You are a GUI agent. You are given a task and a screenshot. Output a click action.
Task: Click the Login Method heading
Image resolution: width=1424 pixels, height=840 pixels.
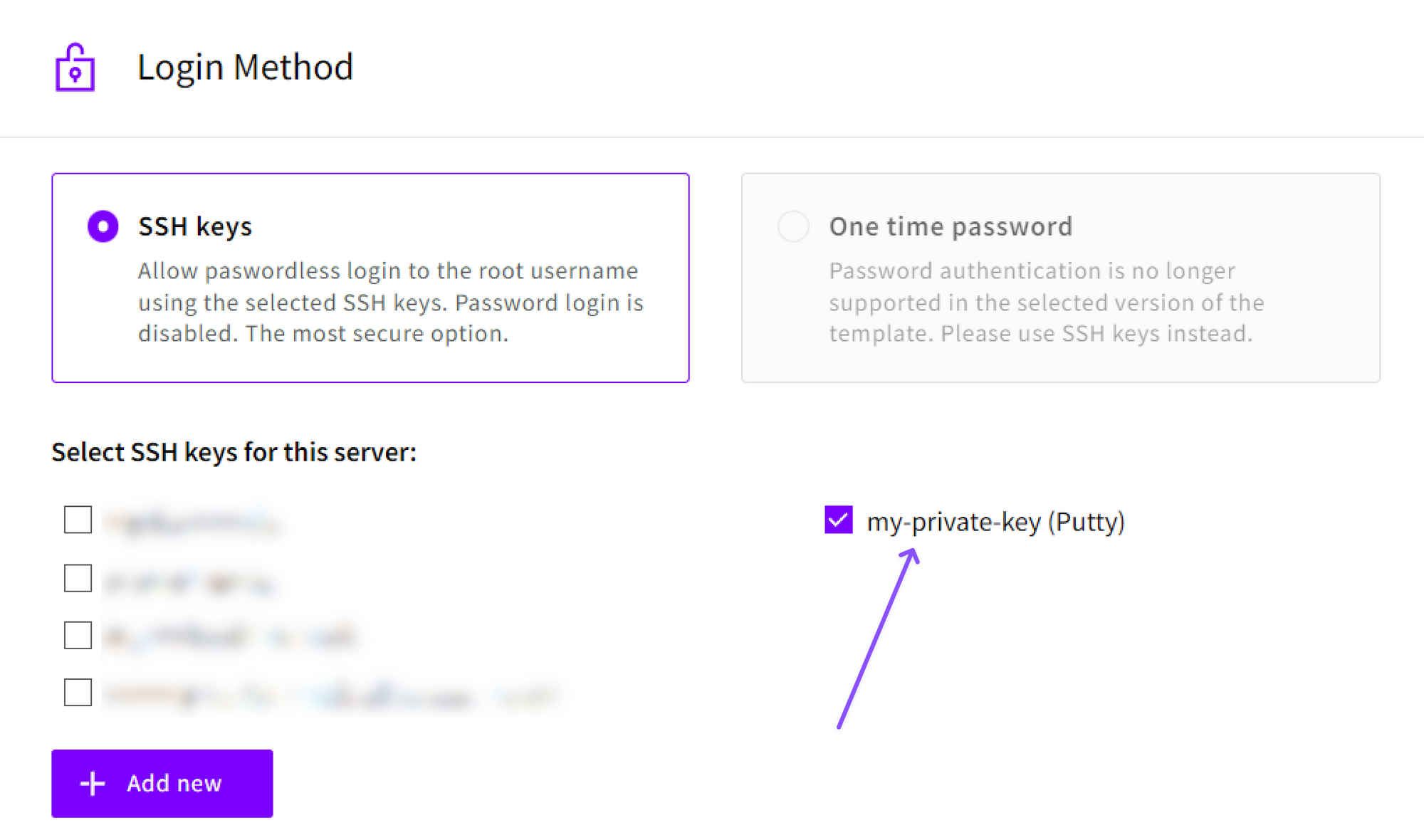click(245, 68)
